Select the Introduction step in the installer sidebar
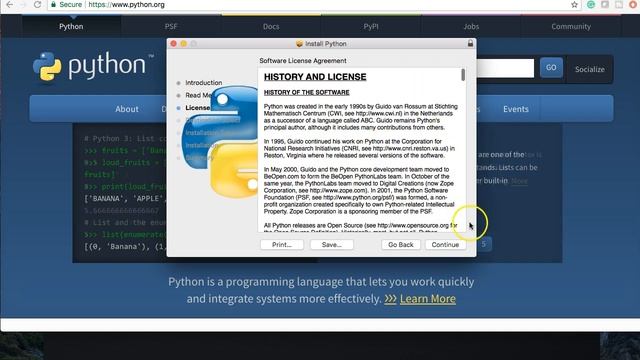This screenshot has width=640, height=360. (204, 82)
